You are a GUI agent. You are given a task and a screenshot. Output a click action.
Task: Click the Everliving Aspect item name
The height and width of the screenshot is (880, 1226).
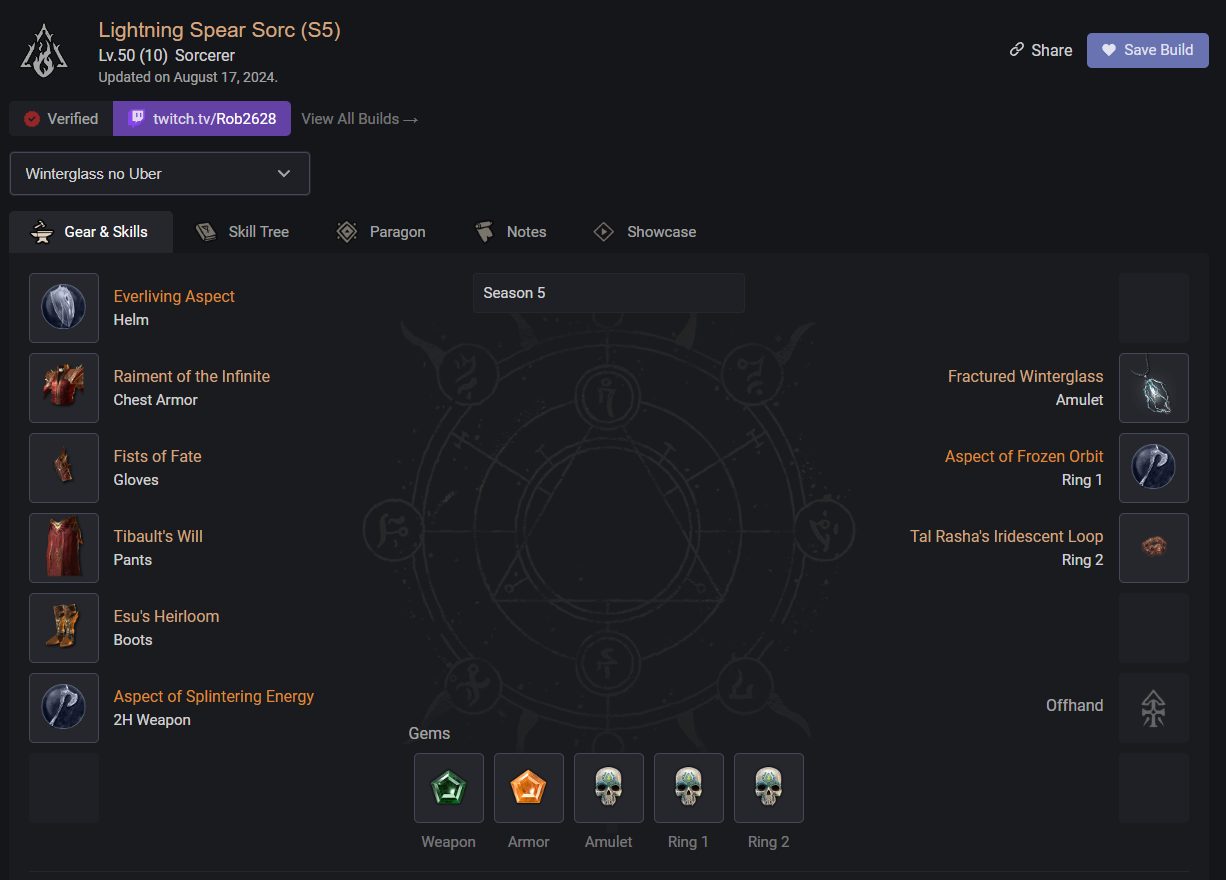coord(174,296)
